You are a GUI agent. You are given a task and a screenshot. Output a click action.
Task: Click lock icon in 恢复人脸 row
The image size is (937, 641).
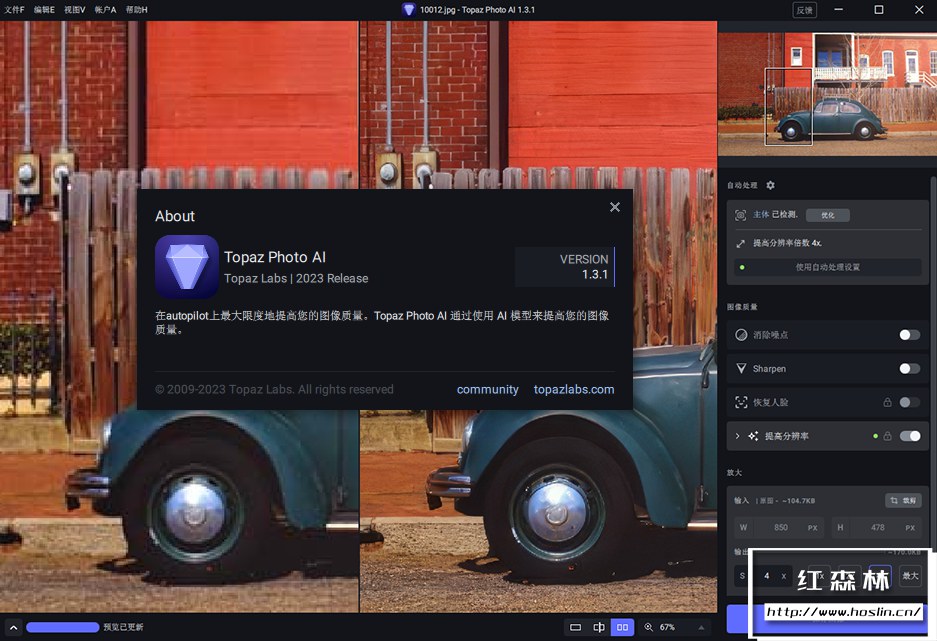pyautogui.click(x=887, y=402)
